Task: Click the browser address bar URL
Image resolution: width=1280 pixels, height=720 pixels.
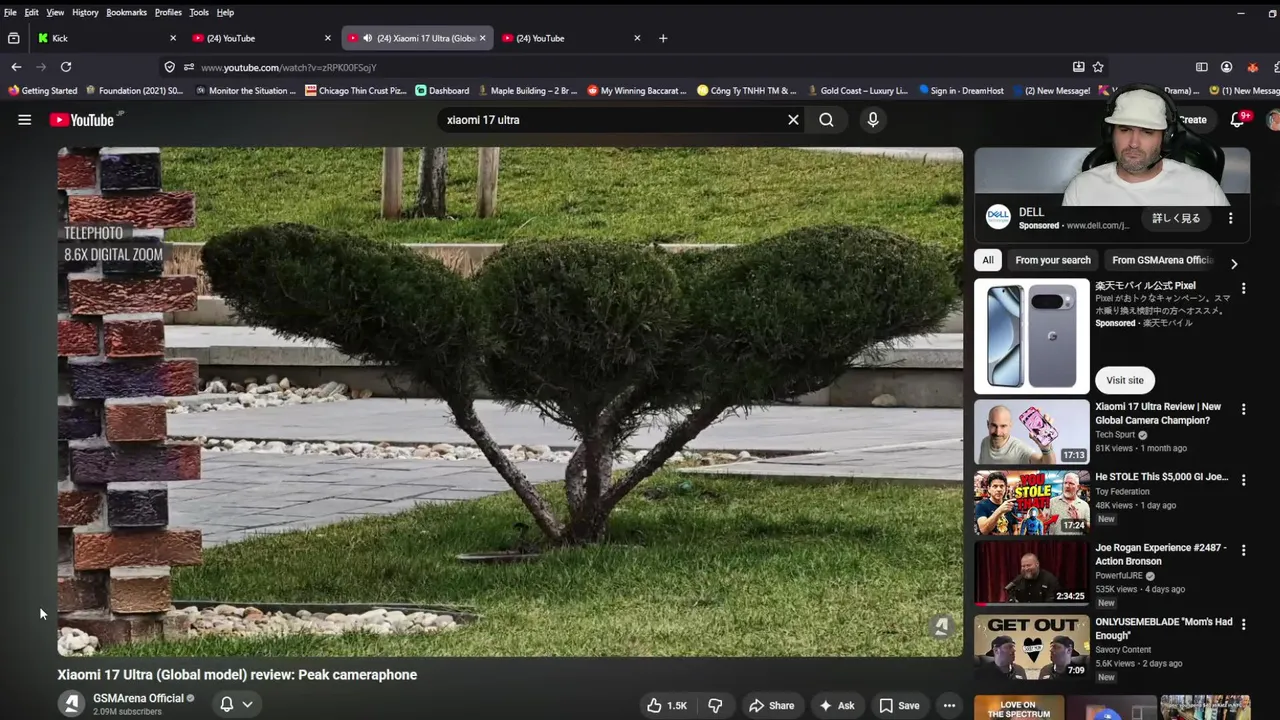Action: pyautogui.click(x=288, y=67)
